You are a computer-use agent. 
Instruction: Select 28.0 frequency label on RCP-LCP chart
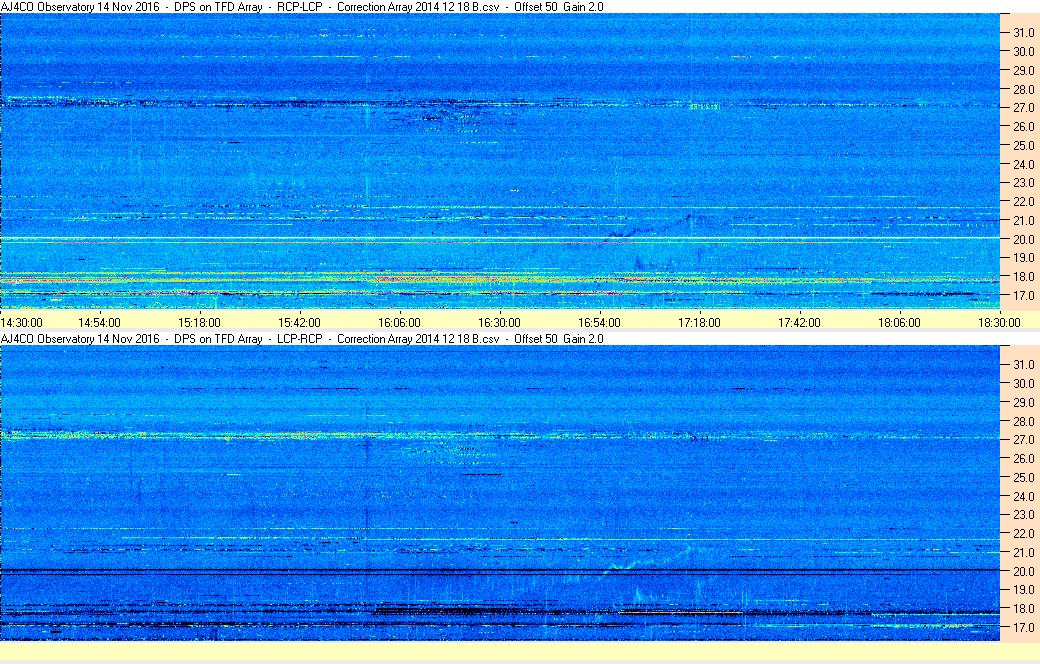pos(1023,89)
